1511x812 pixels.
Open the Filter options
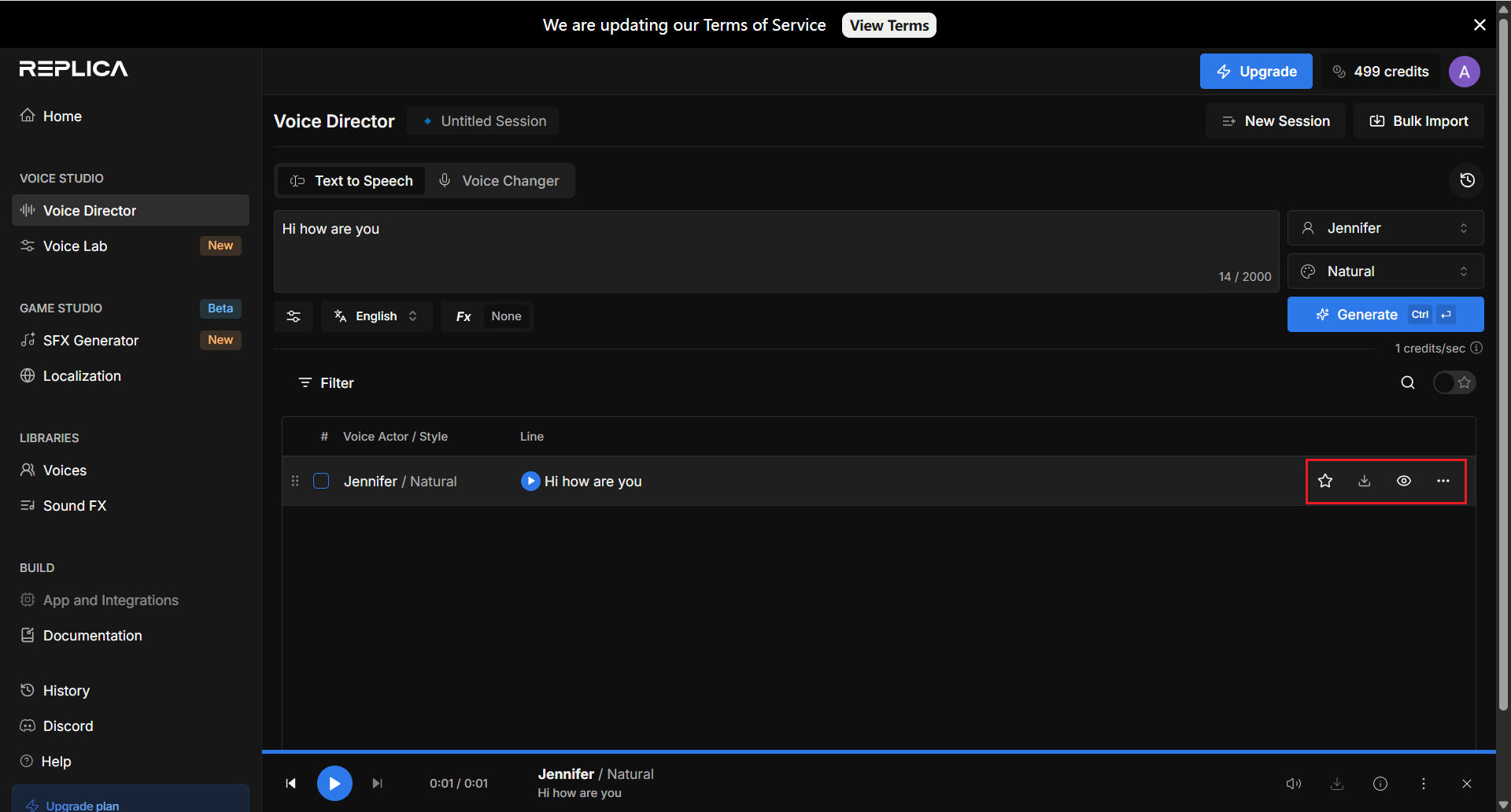coord(326,383)
